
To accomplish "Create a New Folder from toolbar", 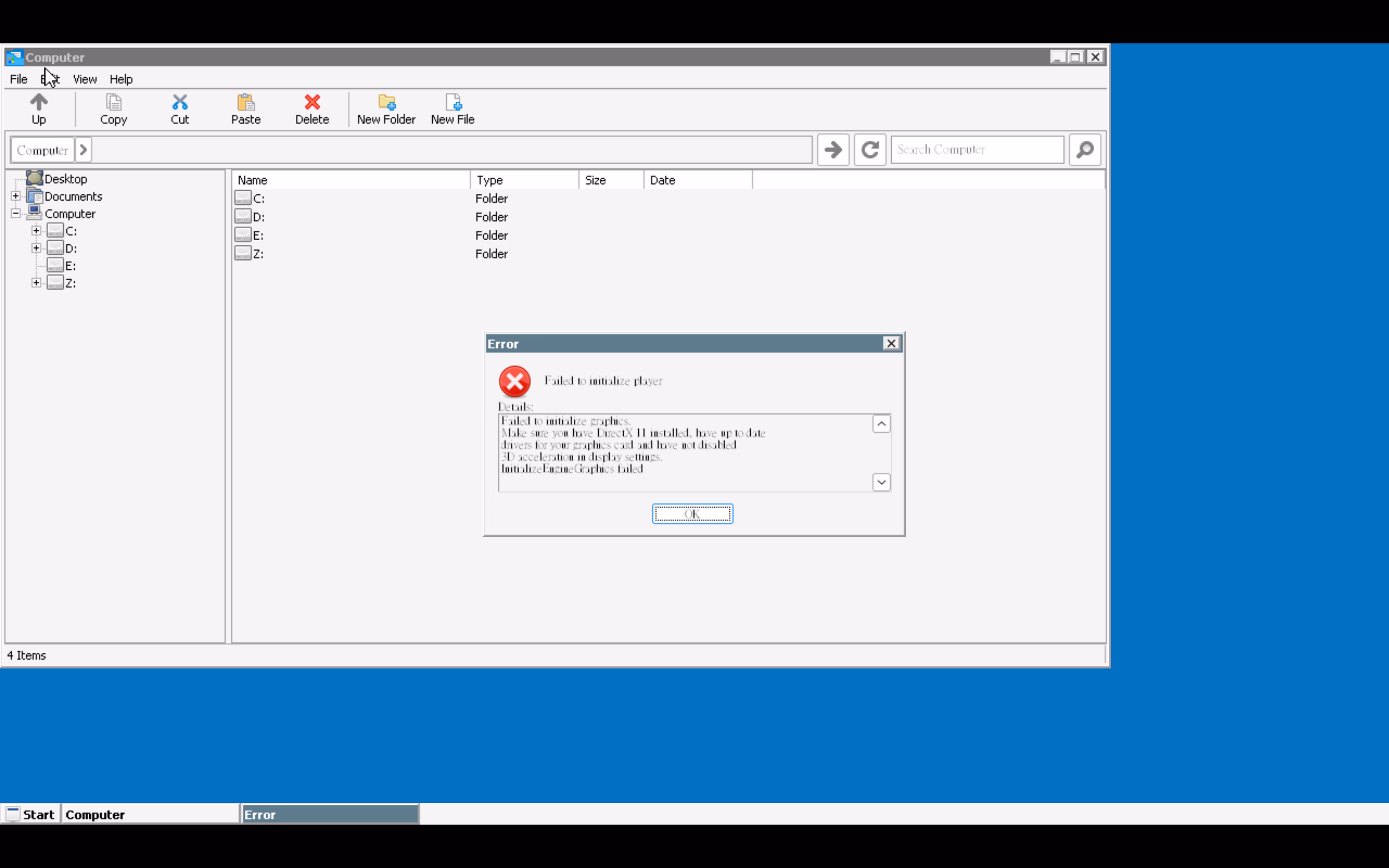I will (386, 103).
